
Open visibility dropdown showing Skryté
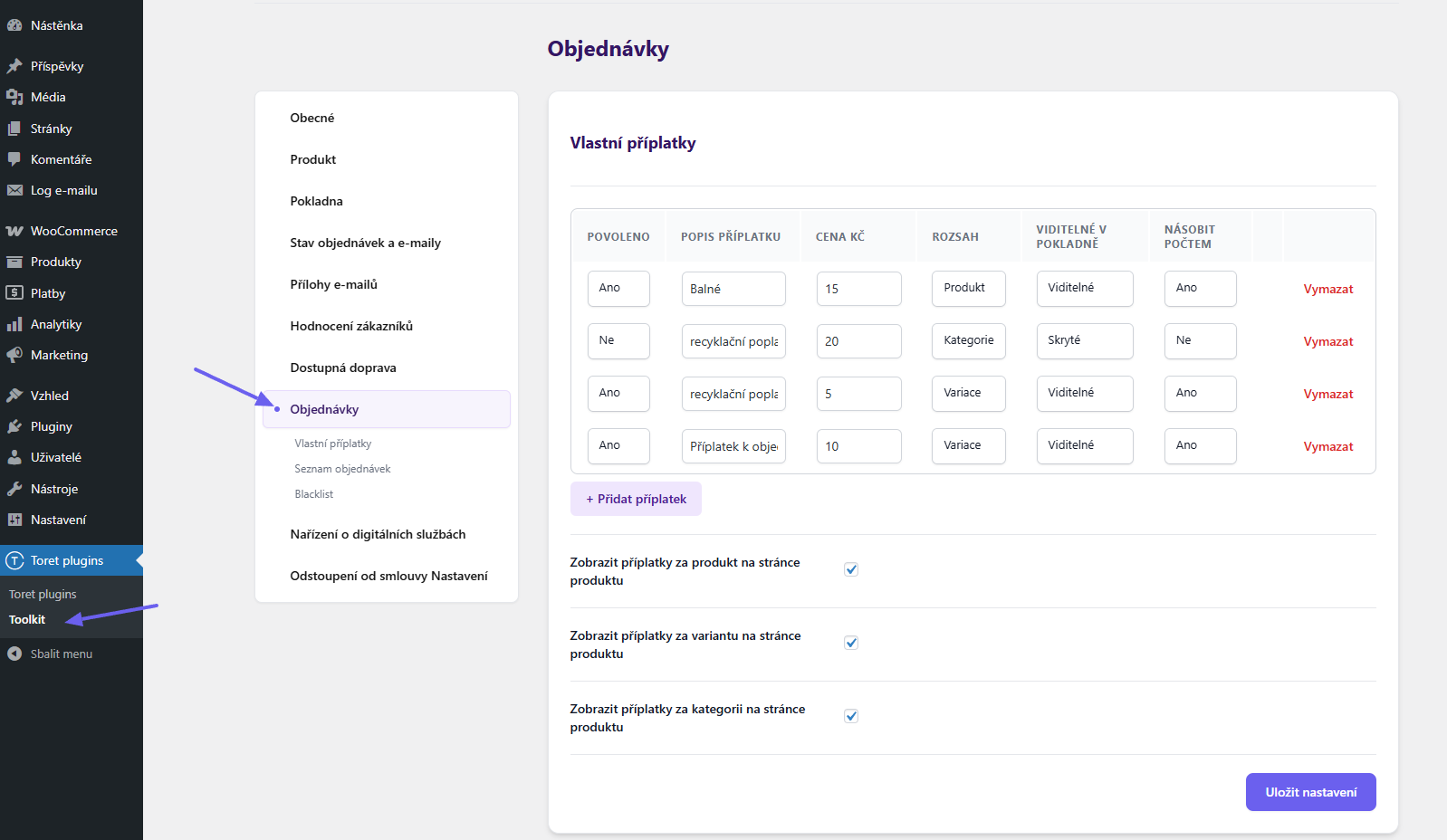tap(1085, 341)
